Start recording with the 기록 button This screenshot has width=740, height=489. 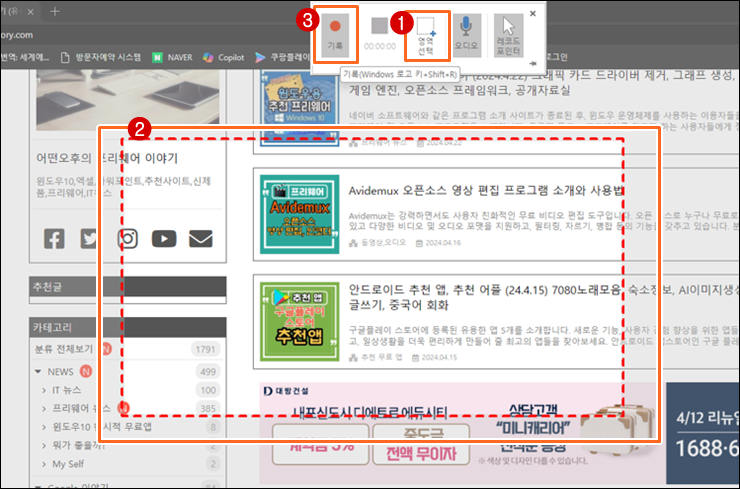point(335,35)
